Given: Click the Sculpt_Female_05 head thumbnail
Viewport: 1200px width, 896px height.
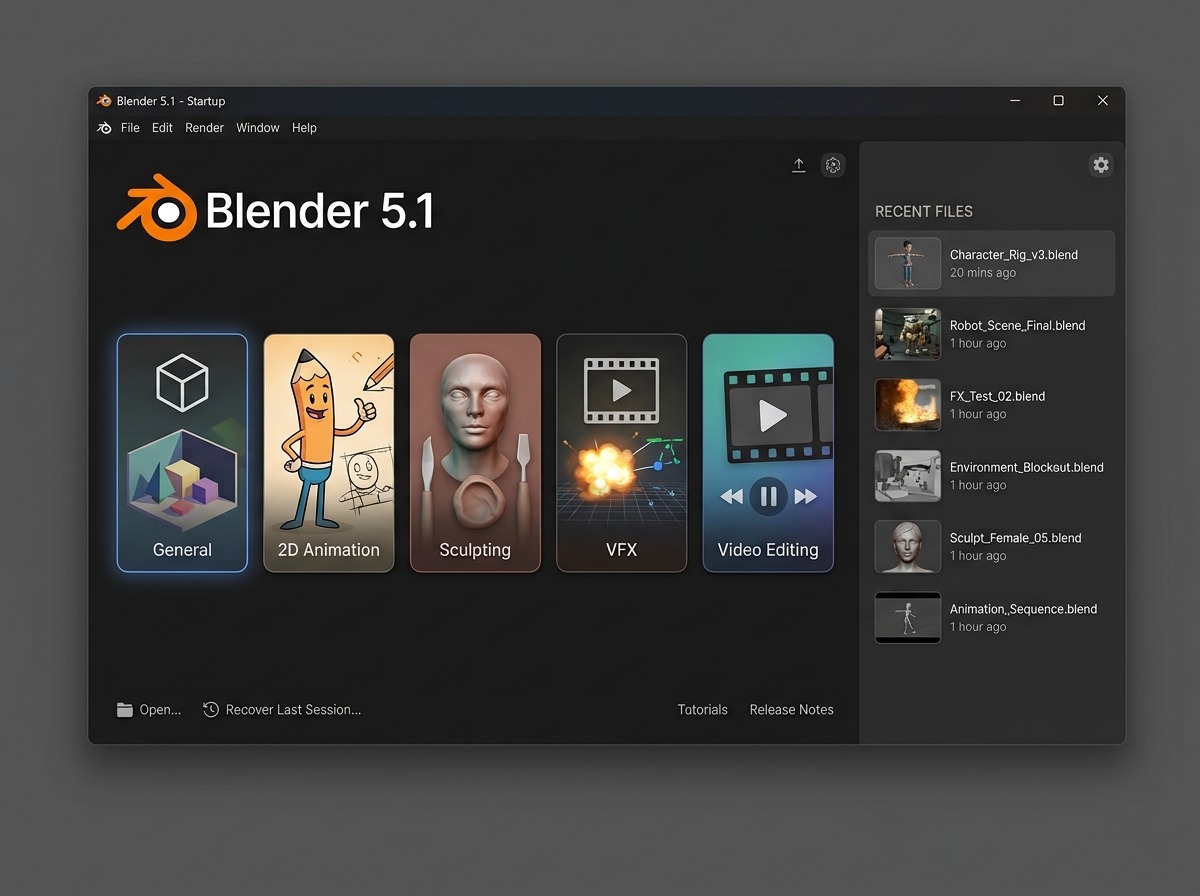Looking at the screenshot, I should [908, 547].
